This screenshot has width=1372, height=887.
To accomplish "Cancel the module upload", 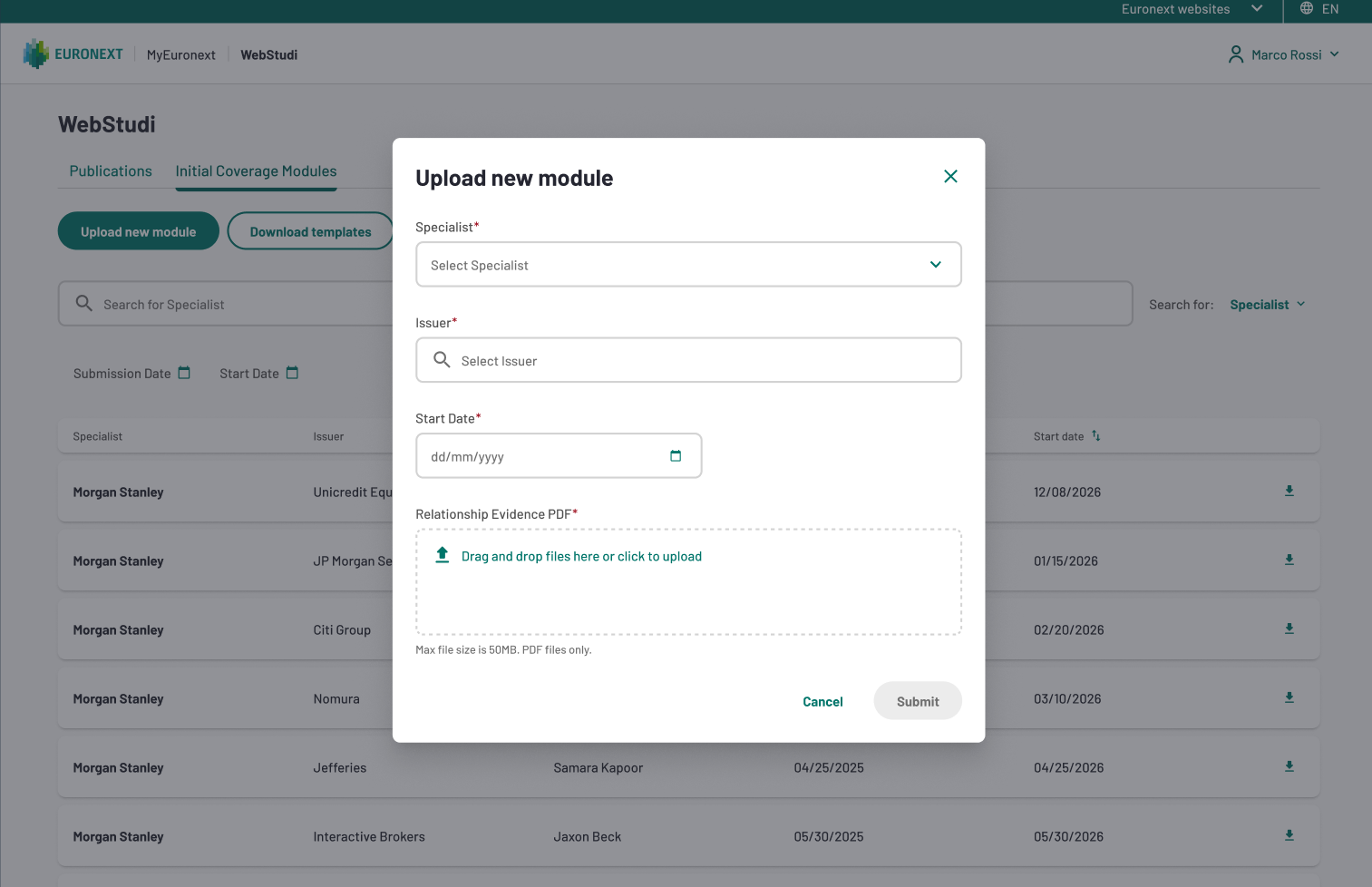I will coord(822,701).
